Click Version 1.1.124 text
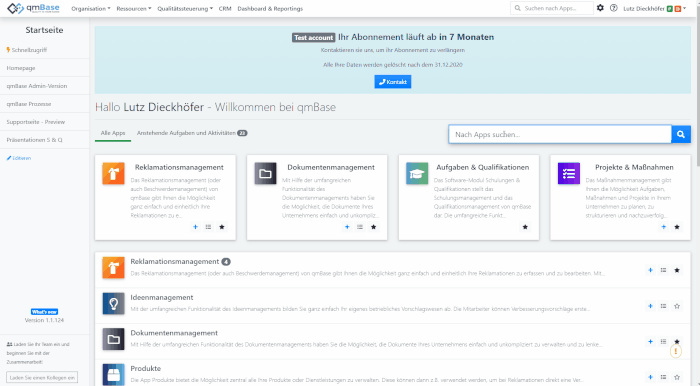The height and width of the screenshot is (386, 700). coord(44,320)
